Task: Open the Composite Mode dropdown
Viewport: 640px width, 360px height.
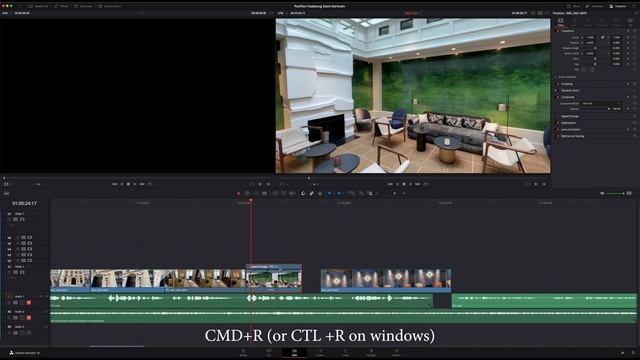Action: 601,103
